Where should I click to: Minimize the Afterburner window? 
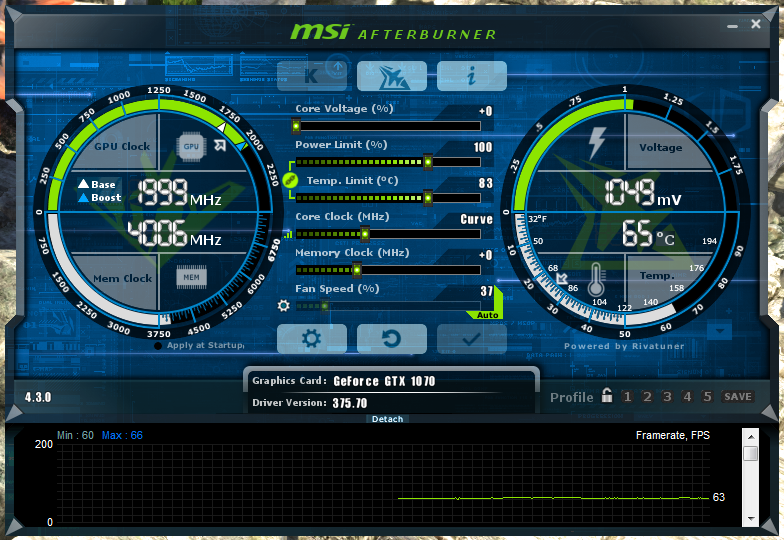pyautogui.click(x=732, y=26)
